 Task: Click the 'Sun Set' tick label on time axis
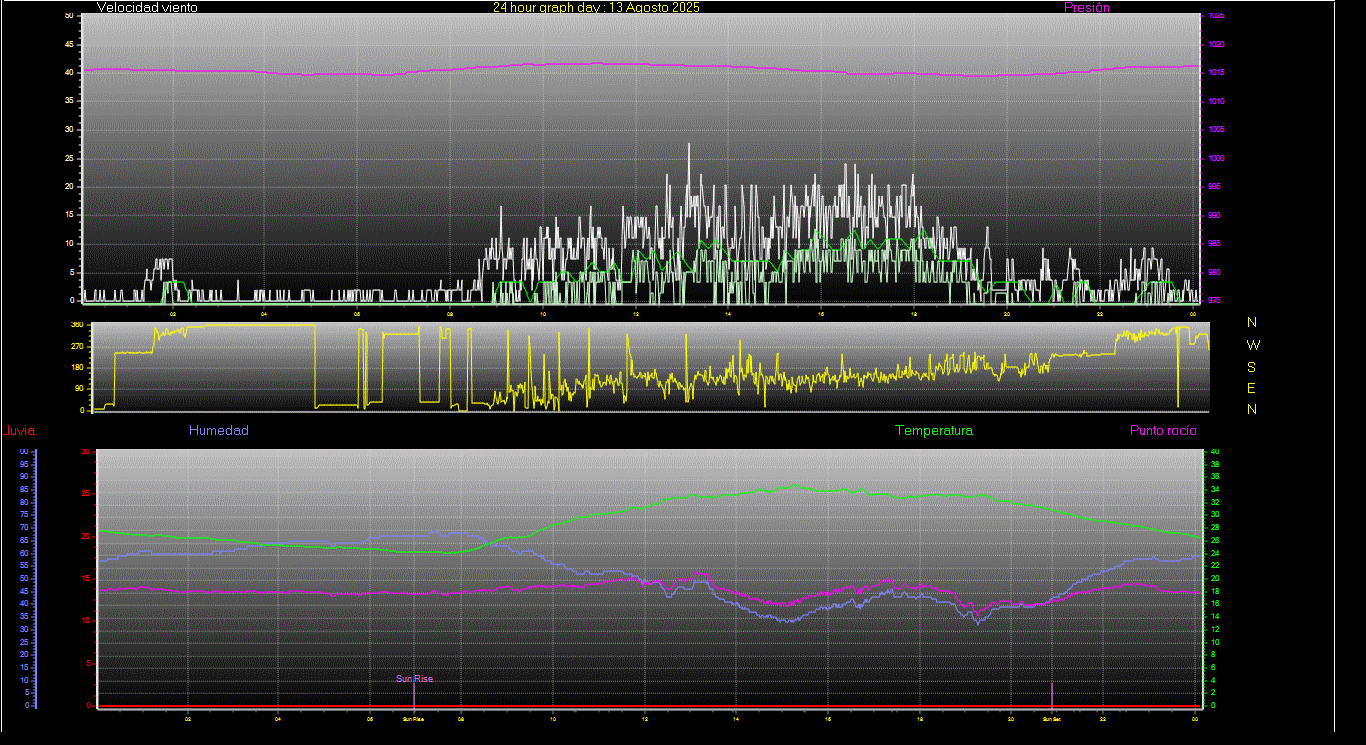[x=1052, y=719]
